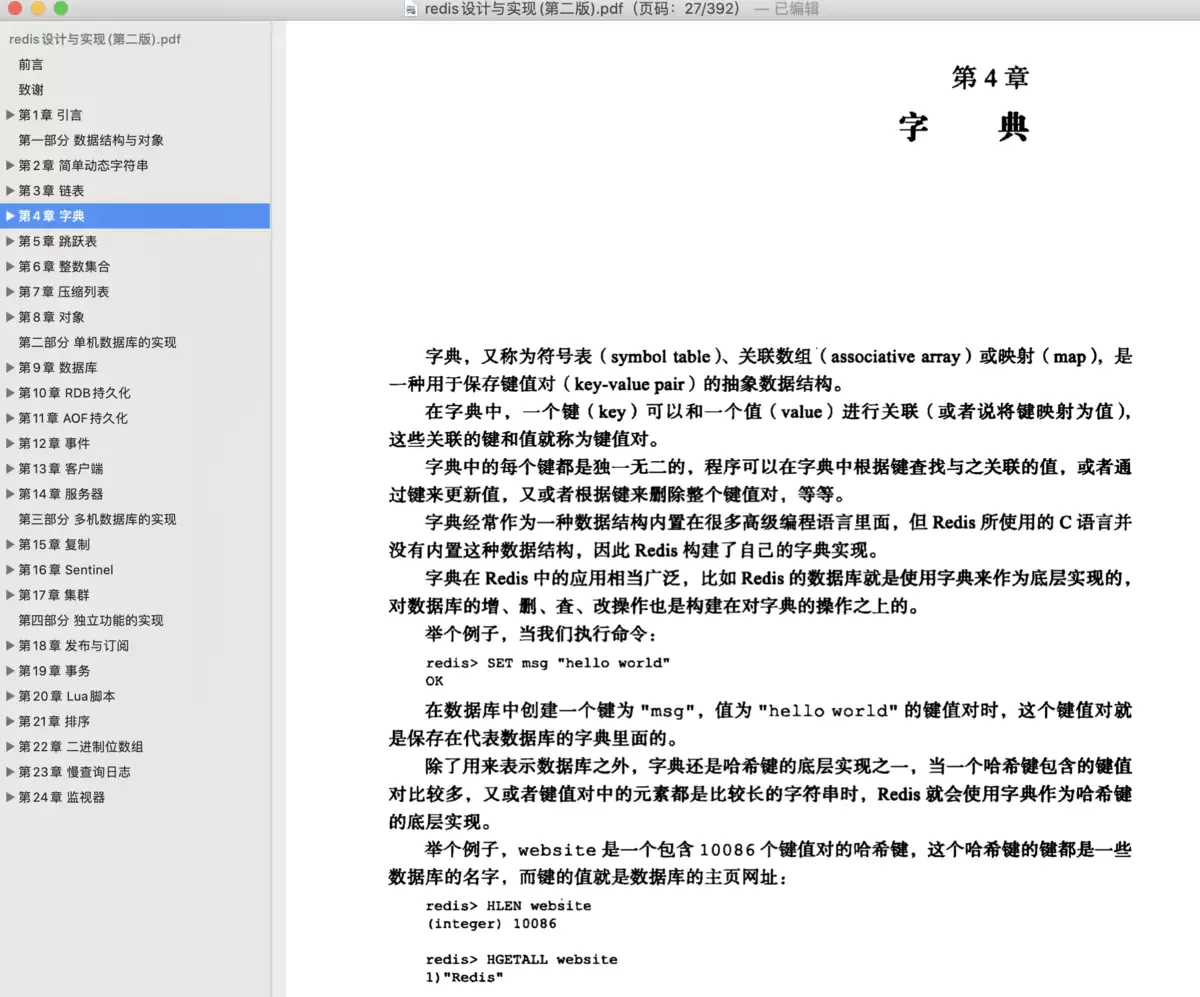Expand the 第1章 引言 disclosure triangle
The height and width of the screenshot is (997, 1200).
point(10,115)
